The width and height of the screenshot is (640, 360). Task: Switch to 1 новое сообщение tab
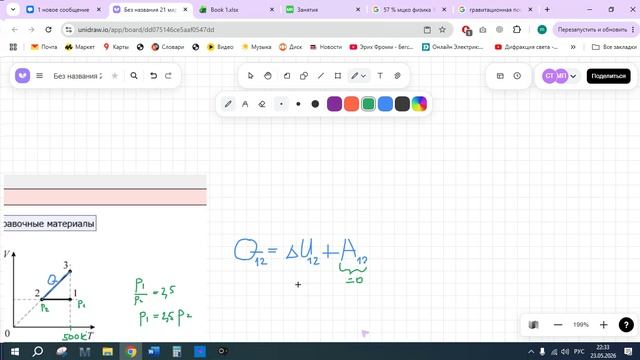click(64, 9)
